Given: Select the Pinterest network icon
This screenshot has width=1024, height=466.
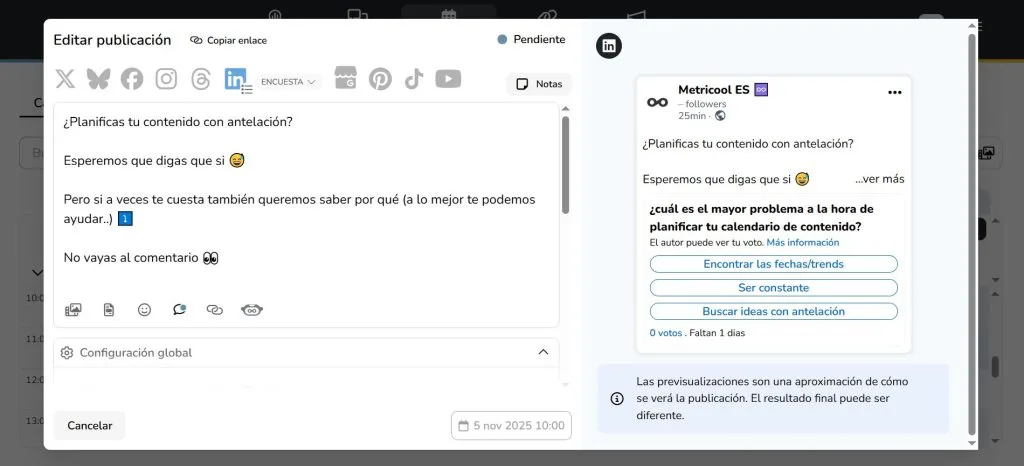Looking at the screenshot, I should pos(380,79).
